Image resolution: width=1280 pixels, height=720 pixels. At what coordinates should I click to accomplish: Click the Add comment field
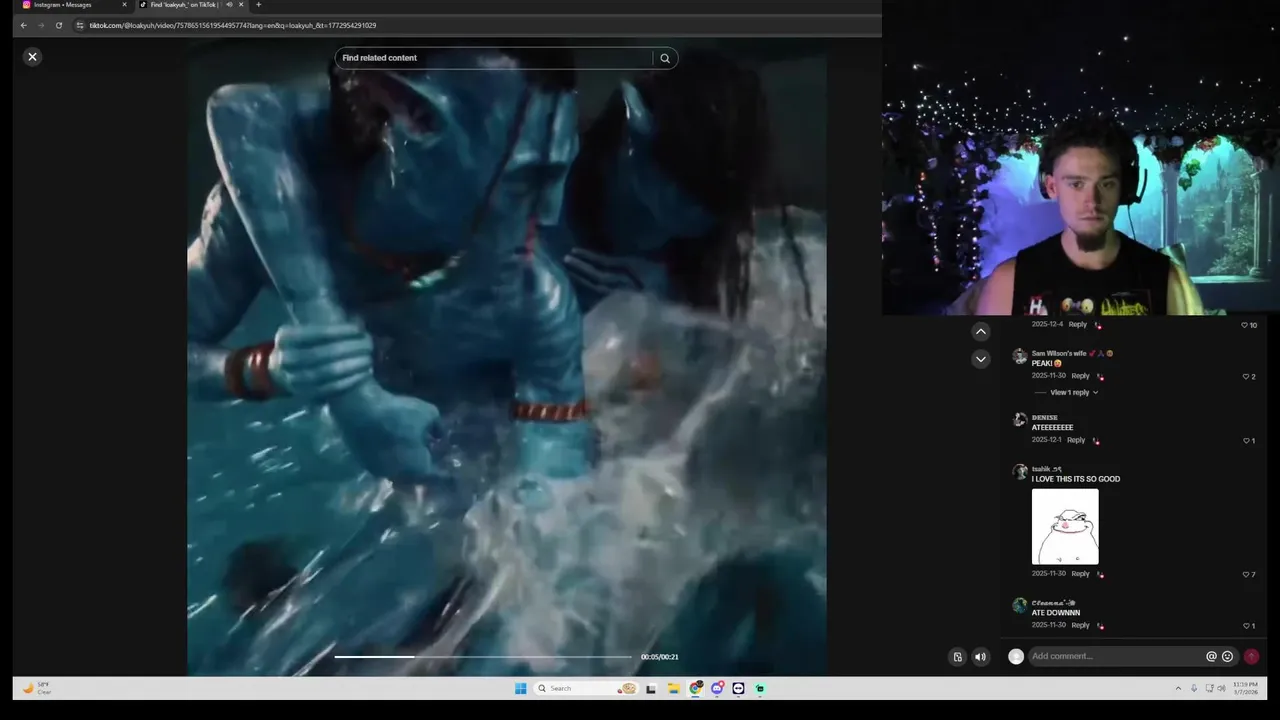tap(1116, 657)
